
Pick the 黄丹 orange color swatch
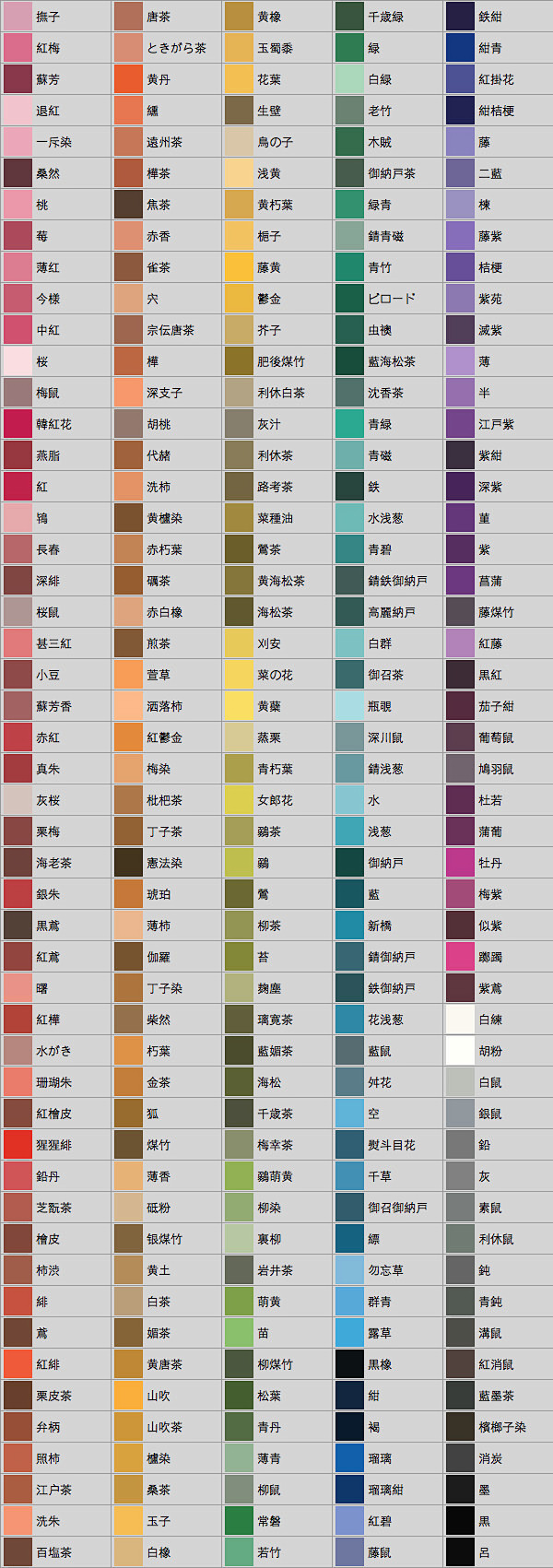(128, 79)
